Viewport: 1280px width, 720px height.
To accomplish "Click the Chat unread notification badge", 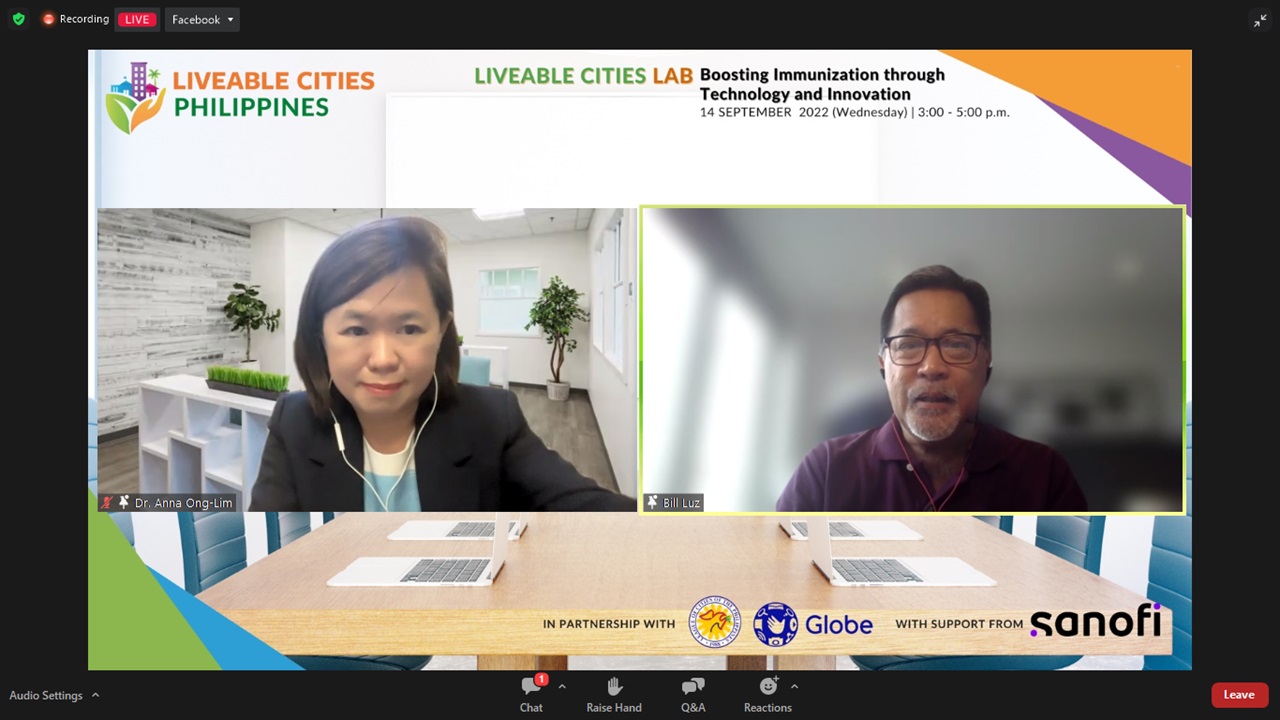I will pos(541,680).
